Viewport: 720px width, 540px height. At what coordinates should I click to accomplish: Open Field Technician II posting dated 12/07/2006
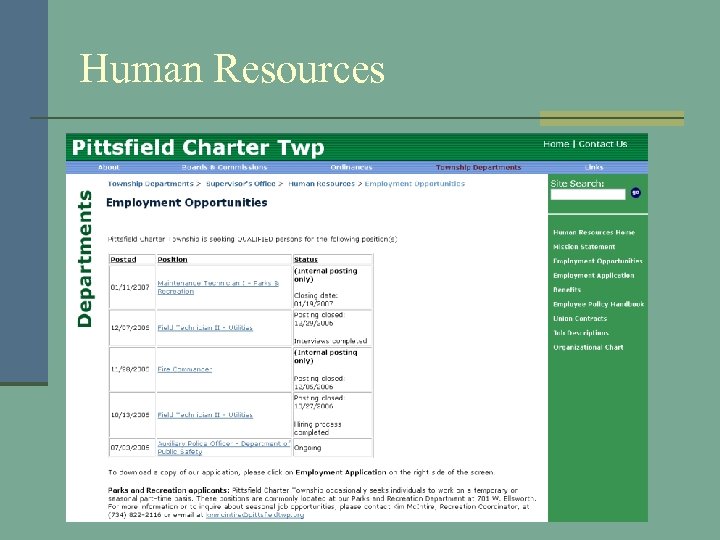(205, 328)
